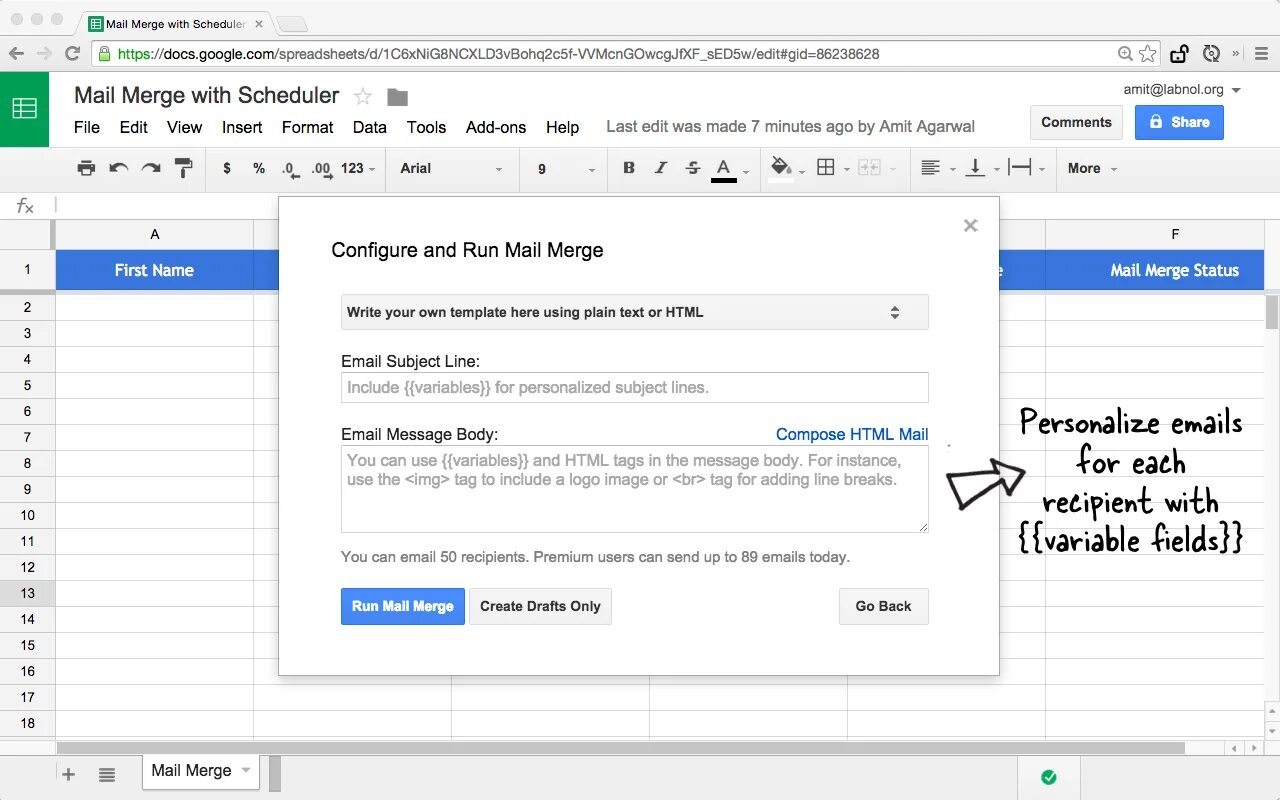
Task: Open the email template selector dropdown
Action: click(635, 312)
